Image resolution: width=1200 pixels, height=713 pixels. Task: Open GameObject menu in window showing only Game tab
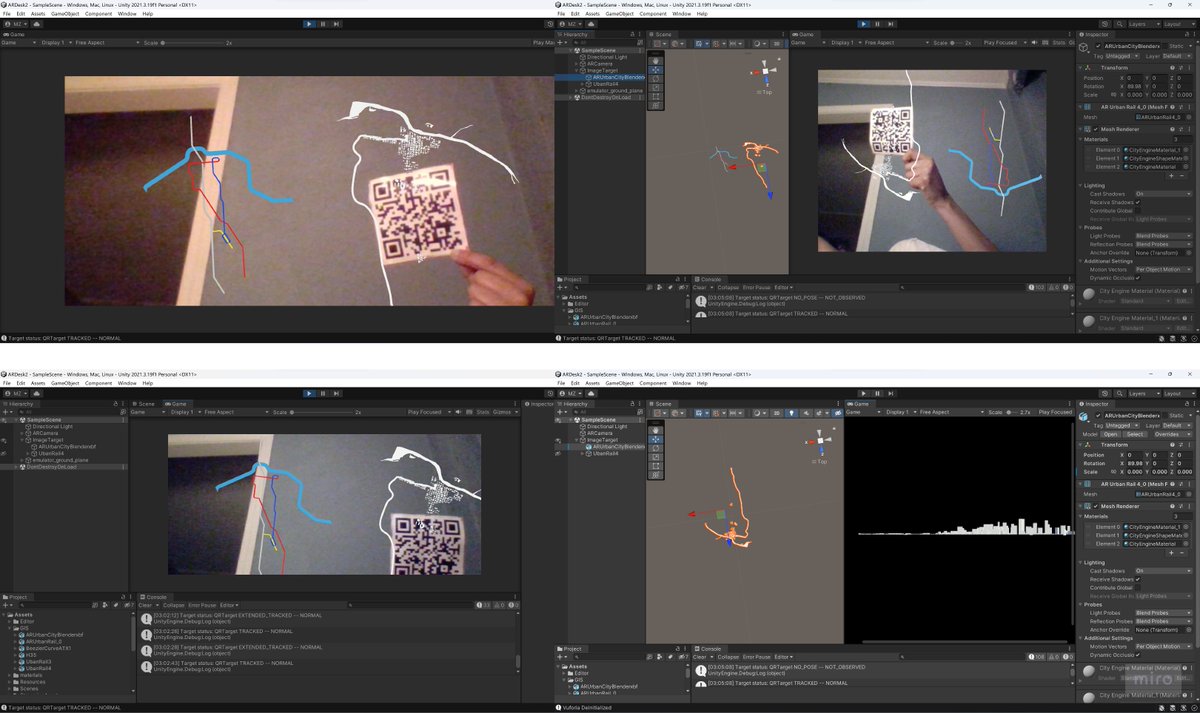pyautogui.click(x=65, y=14)
